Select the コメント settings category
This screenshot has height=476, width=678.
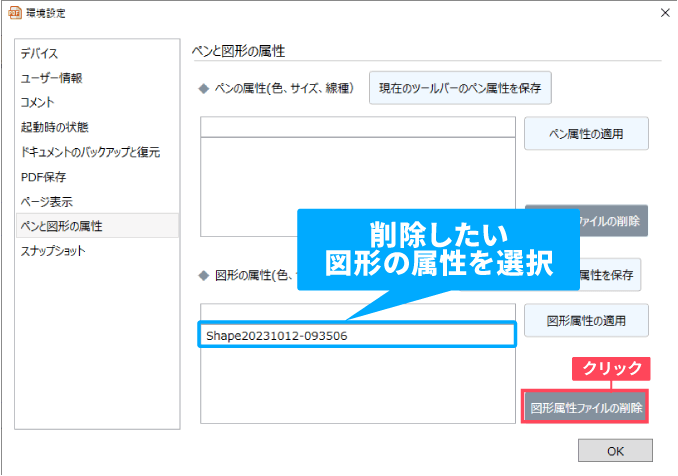pyautogui.click(x=38, y=102)
